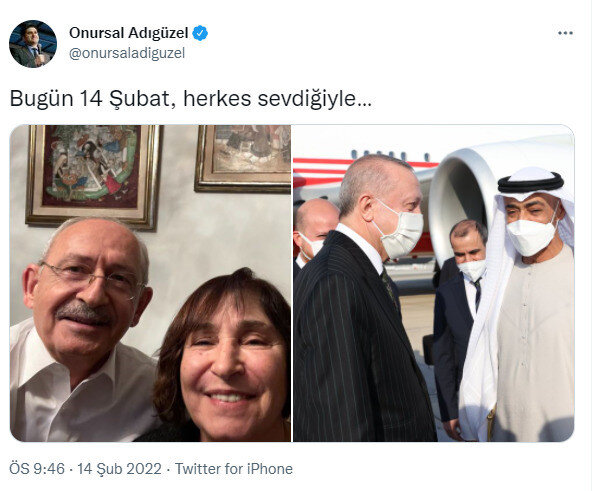Click the blue verified badge icon
The height and width of the screenshot is (491, 592).
(x=200, y=33)
